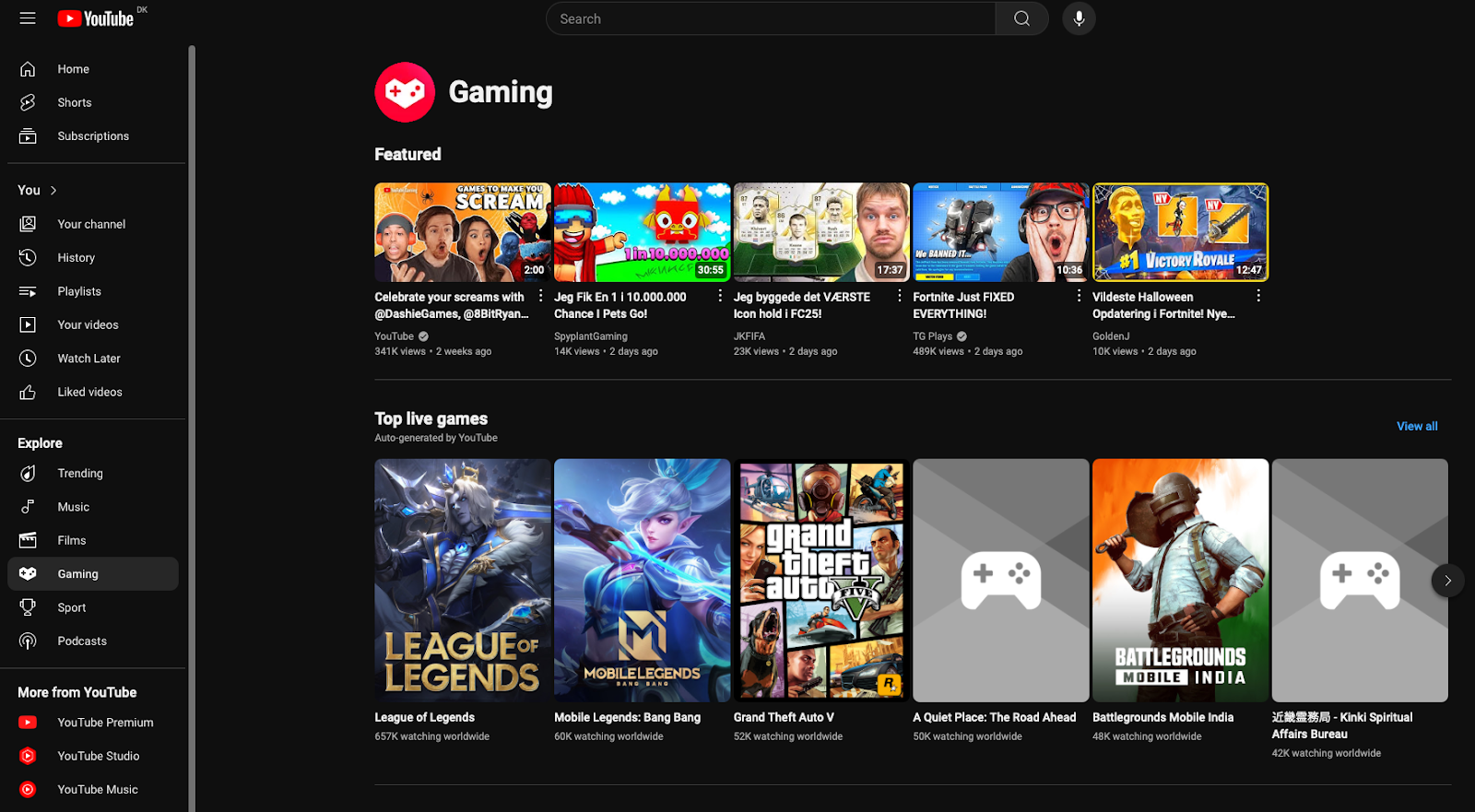Click the Gaming controller sidebar icon
Image resolution: width=1475 pixels, height=812 pixels.
click(x=28, y=574)
